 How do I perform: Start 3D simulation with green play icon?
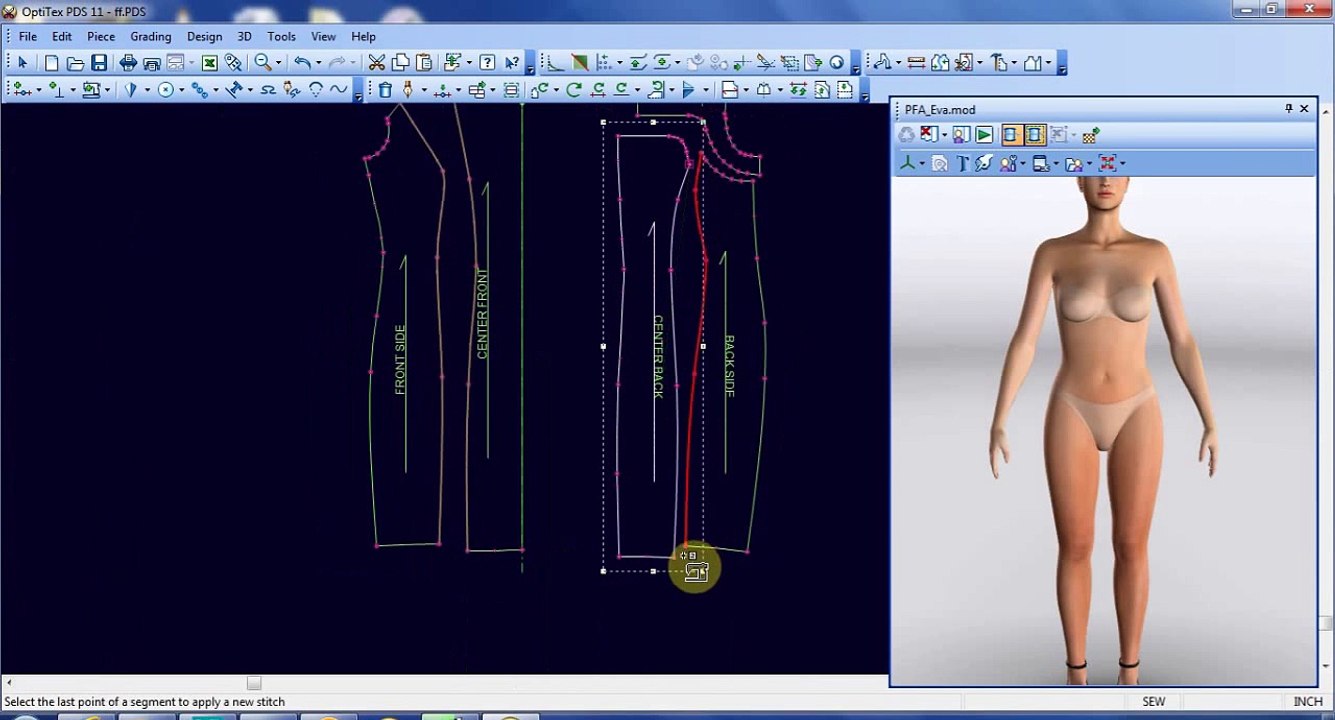point(985,134)
